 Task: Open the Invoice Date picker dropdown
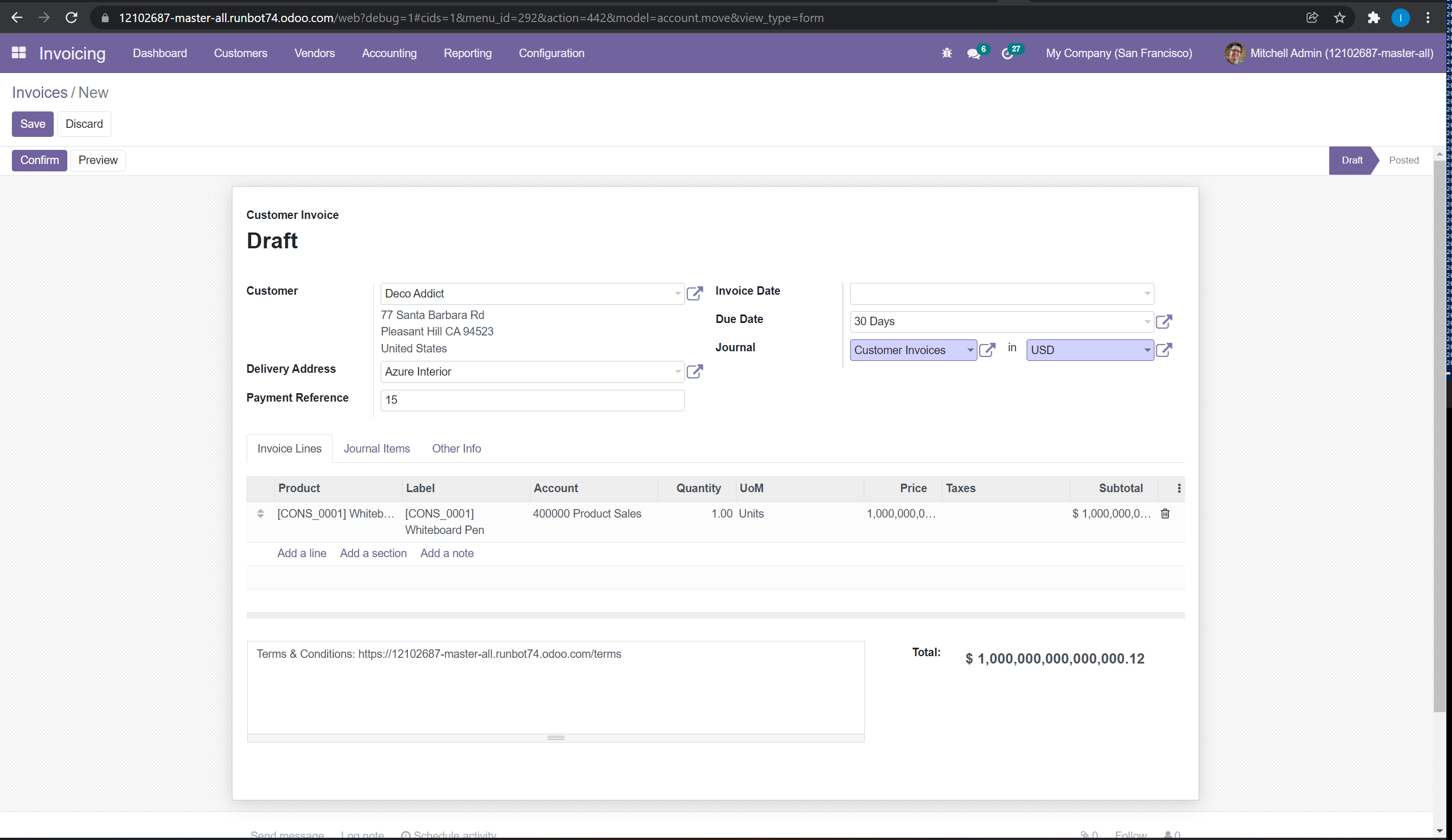pyautogui.click(x=1146, y=294)
